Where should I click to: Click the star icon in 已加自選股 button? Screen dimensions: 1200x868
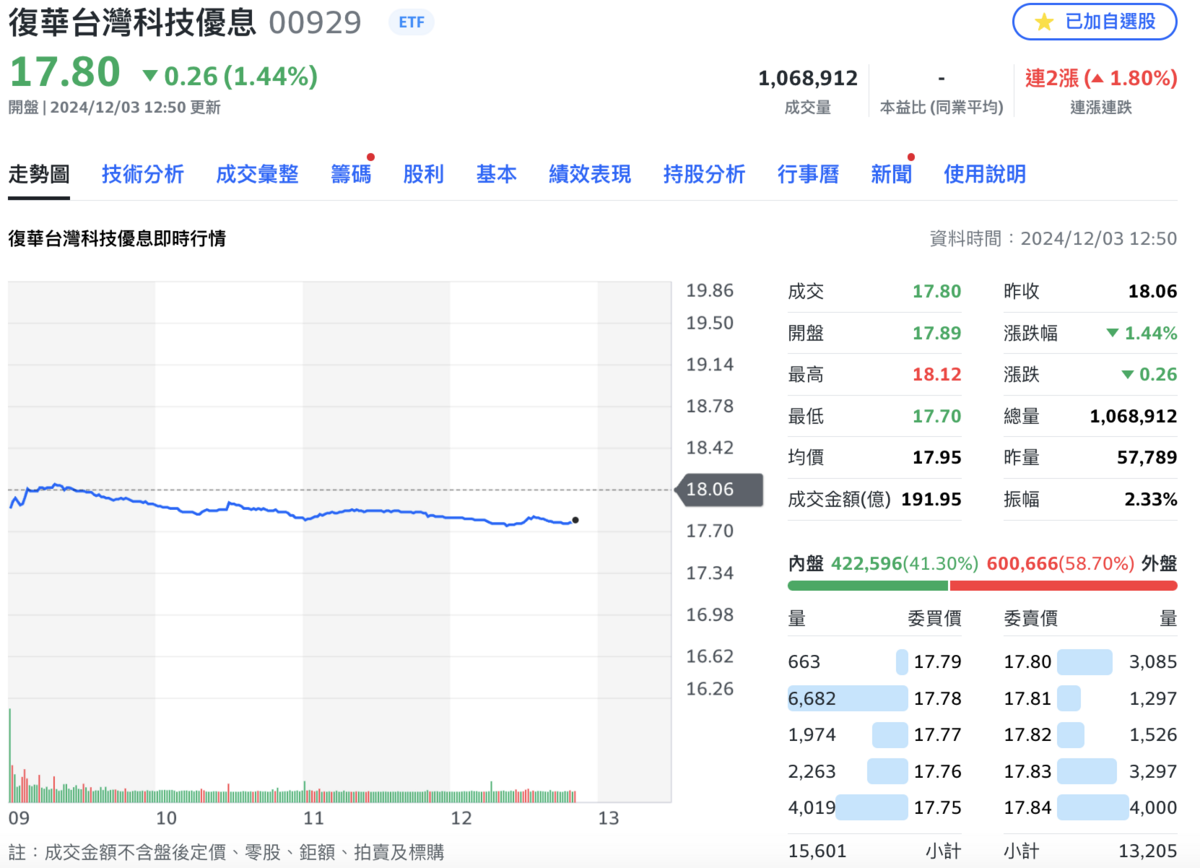[x=1043, y=22]
